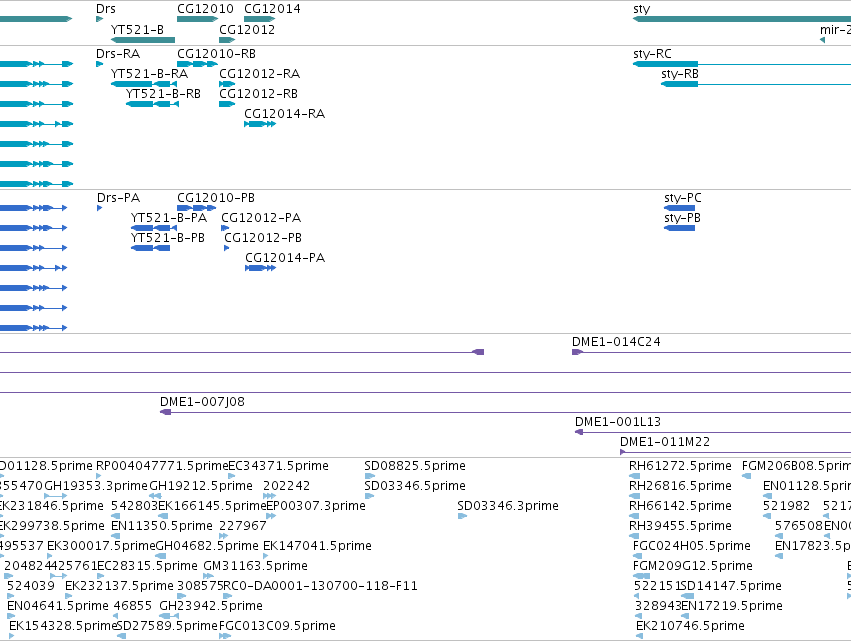Click the GH19212.5prime EST label
This screenshot has width=851, height=641.
point(201,486)
